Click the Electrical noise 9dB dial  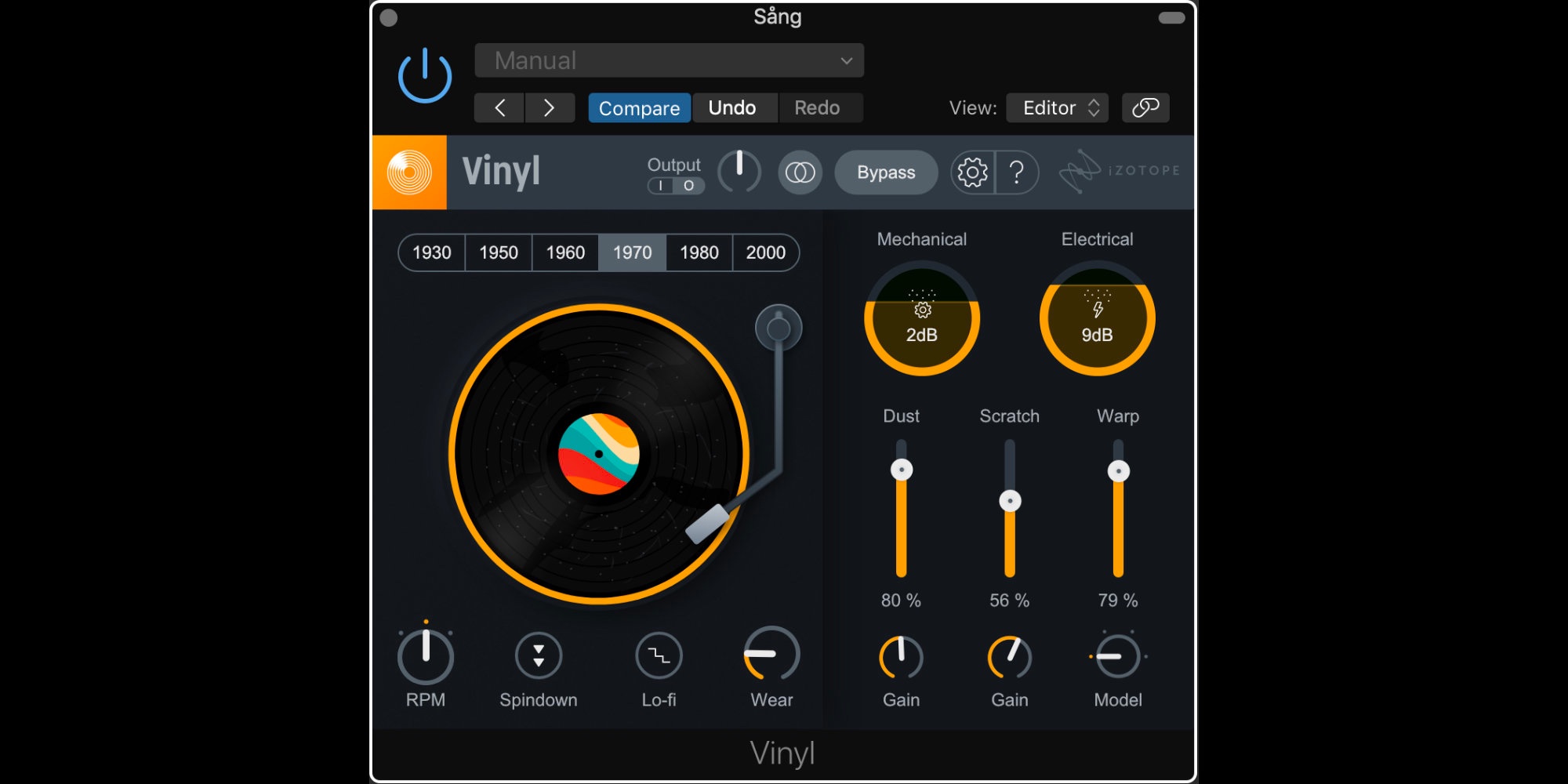(x=1097, y=318)
